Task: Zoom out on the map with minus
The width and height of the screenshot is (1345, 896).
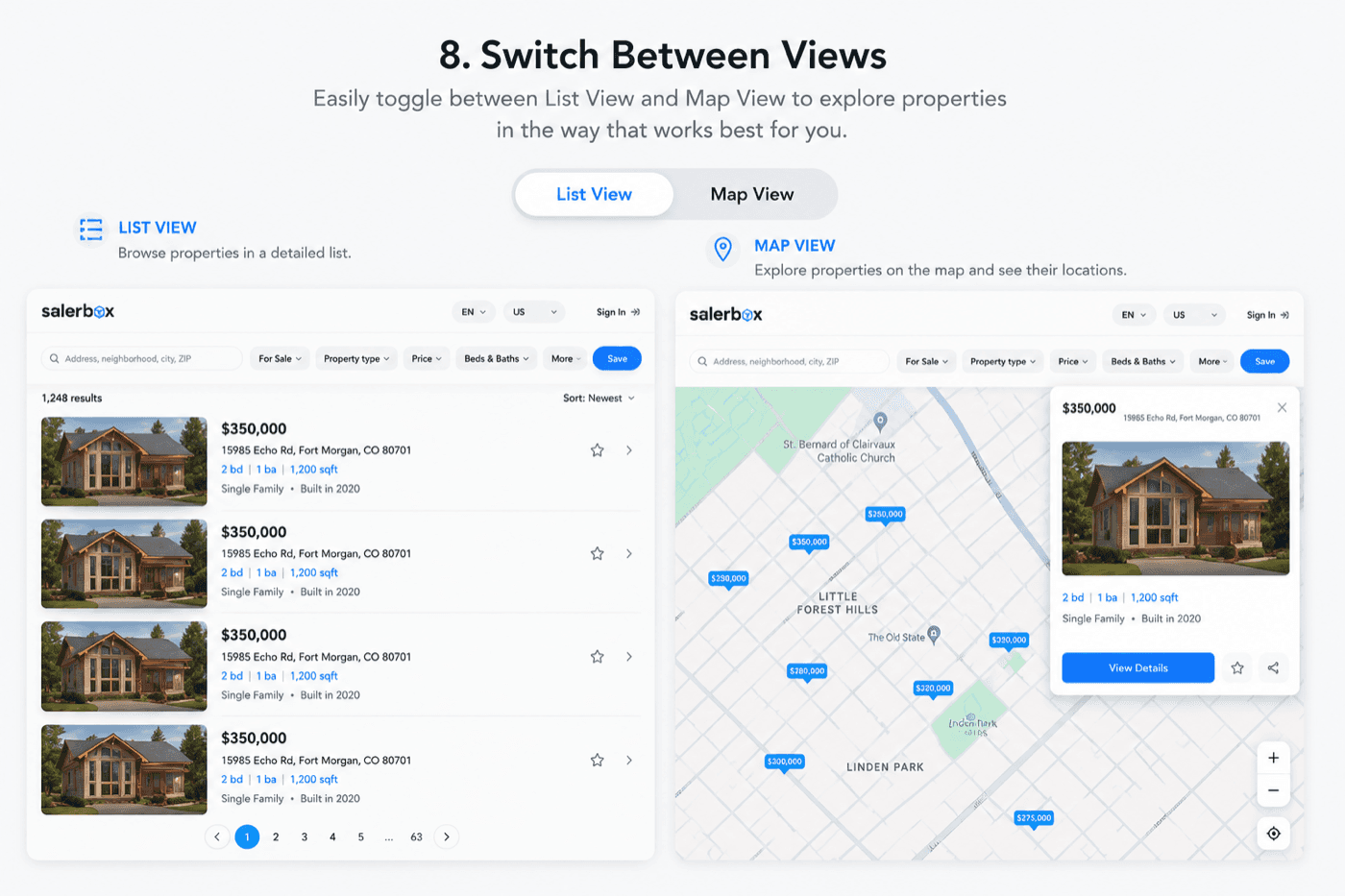Action: tap(1273, 790)
